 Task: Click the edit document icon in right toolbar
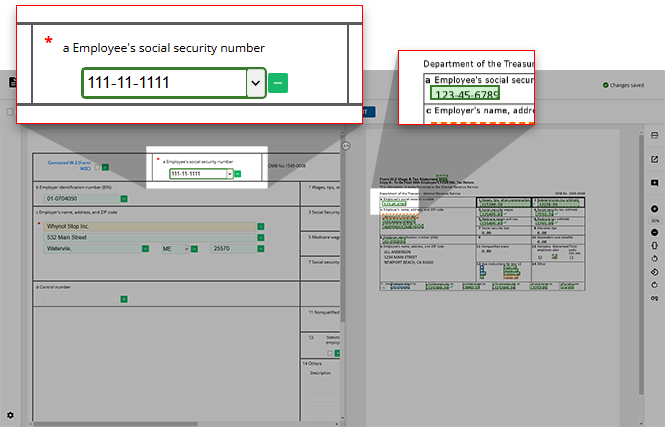654,159
